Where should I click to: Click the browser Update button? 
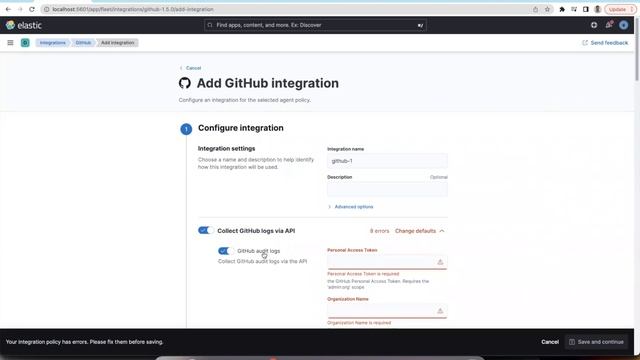(620, 9)
